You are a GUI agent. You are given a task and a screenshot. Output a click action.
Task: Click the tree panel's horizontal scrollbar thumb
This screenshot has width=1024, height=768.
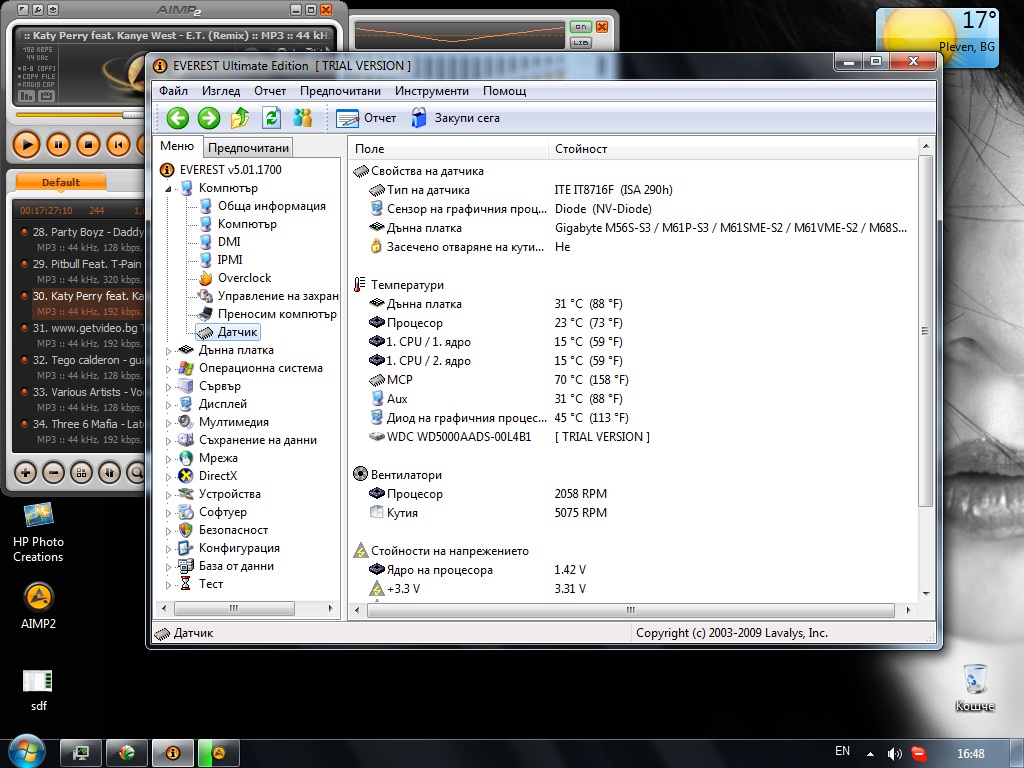click(x=233, y=609)
